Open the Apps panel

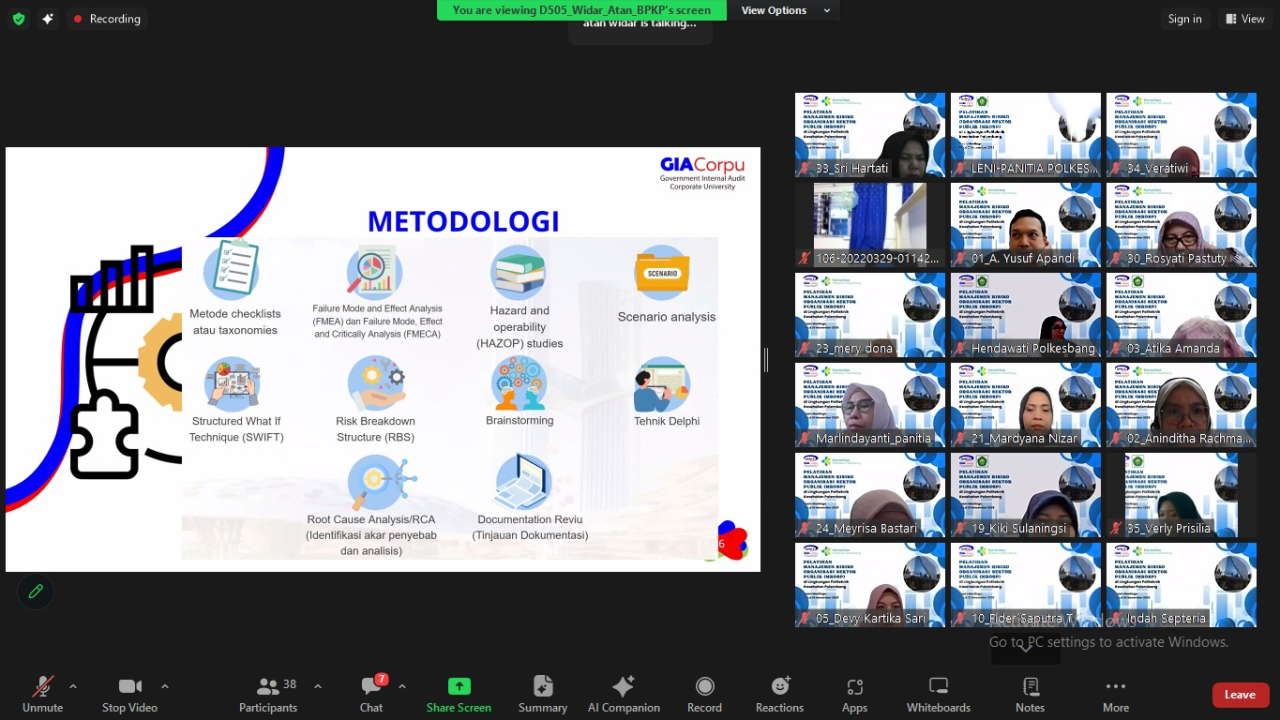[854, 694]
